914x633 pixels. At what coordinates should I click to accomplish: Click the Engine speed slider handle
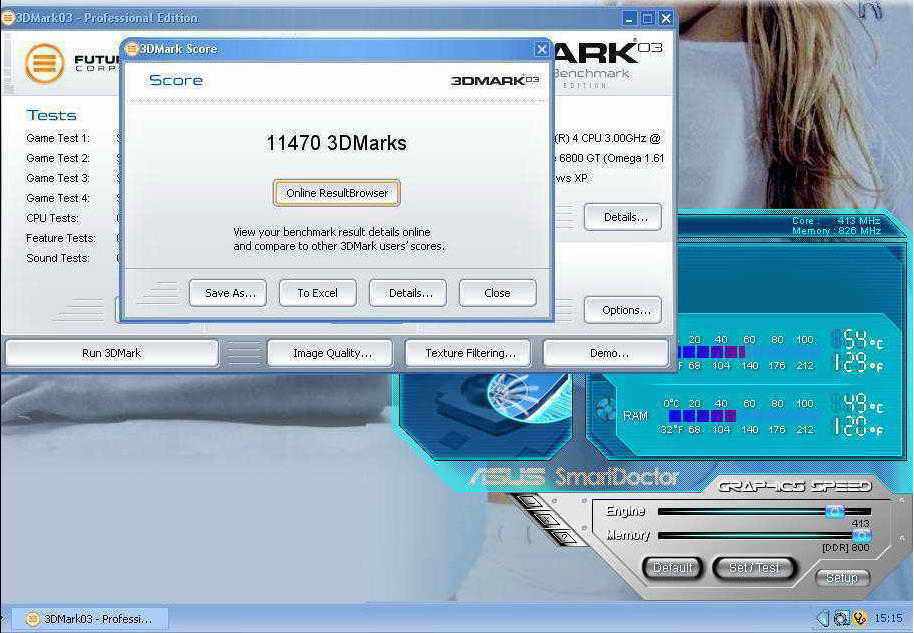pos(835,511)
